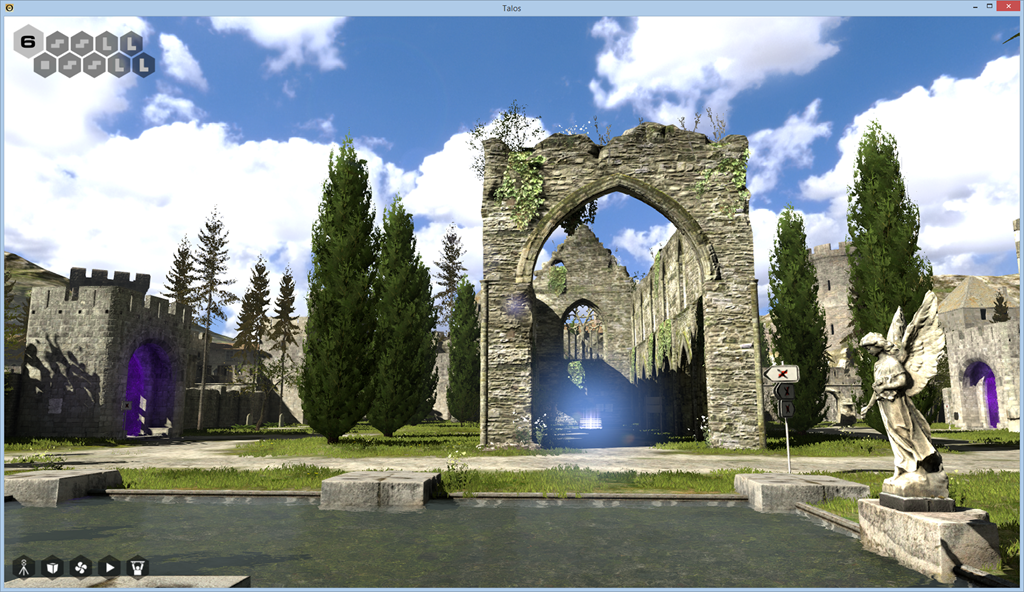Click first S-shaped sigil in bottom row

click(x=69, y=65)
